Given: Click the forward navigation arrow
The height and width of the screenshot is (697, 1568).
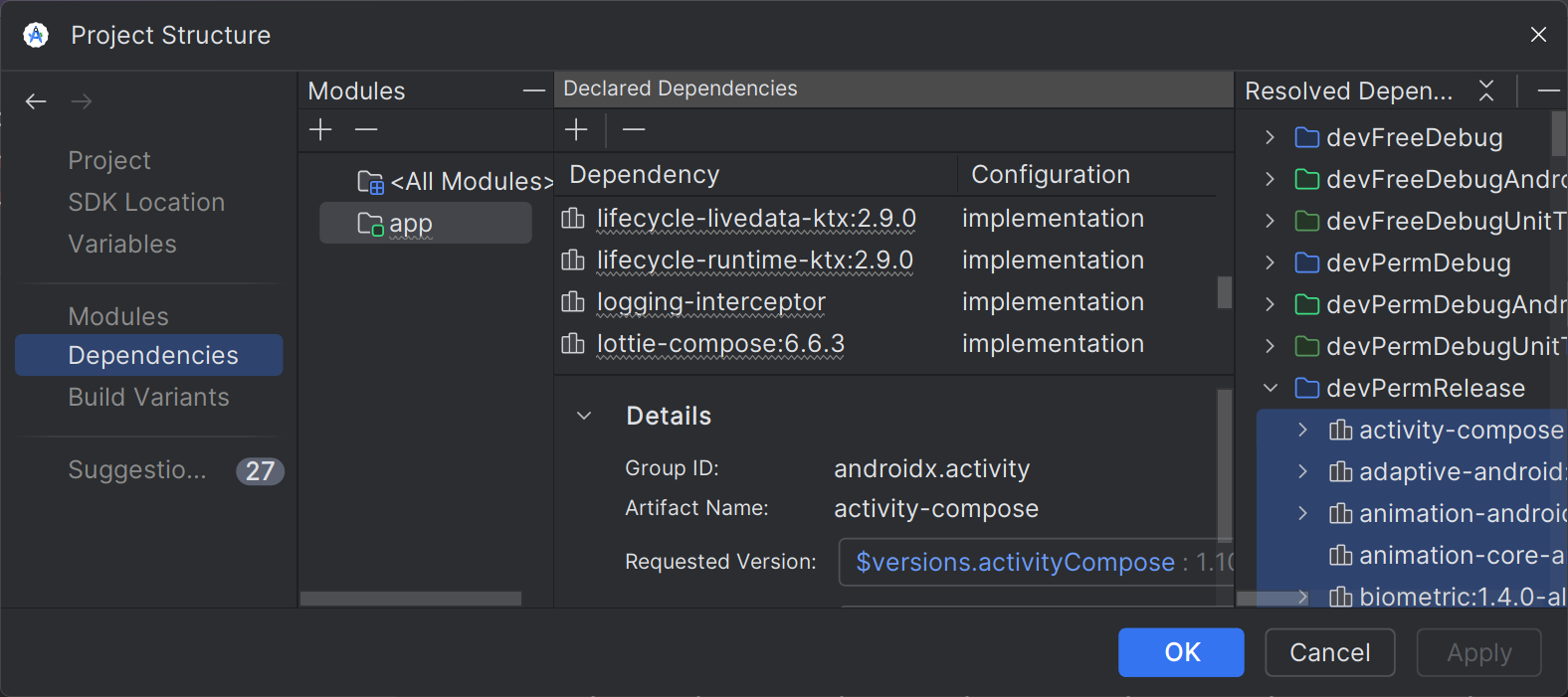Looking at the screenshot, I should [x=82, y=101].
